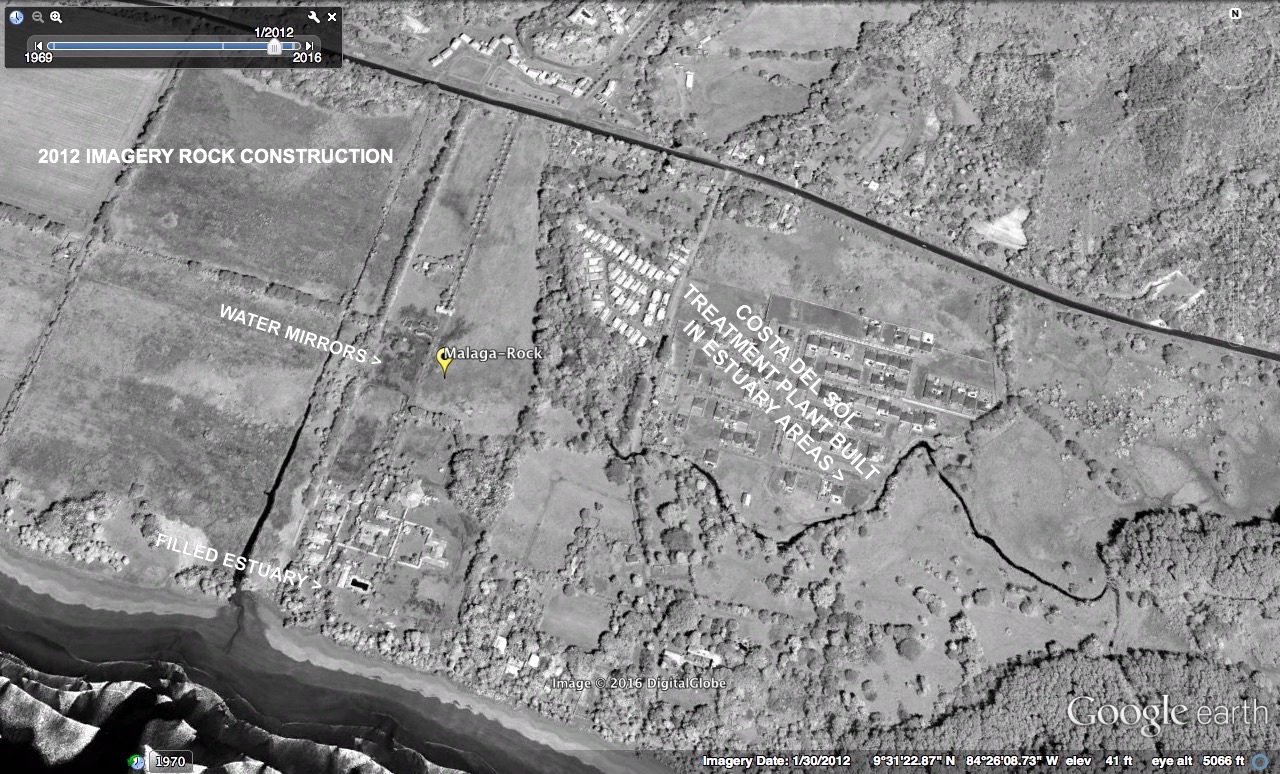Close the historical imagery time slider

coord(332,17)
